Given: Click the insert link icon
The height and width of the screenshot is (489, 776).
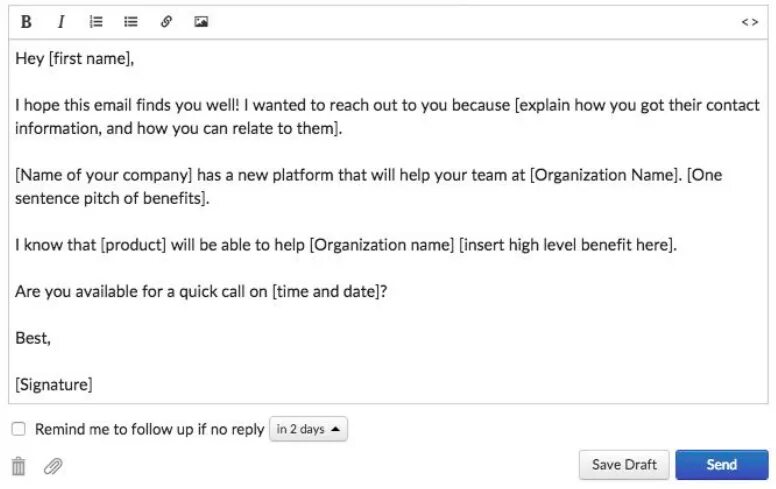Looking at the screenshot, I should click(x=166, y=22).
